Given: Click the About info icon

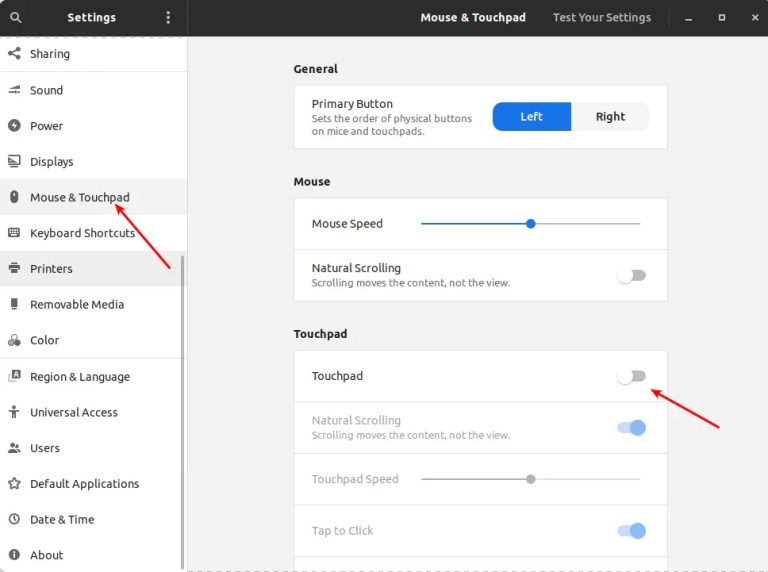Looking at the screenshot, I should coord(14,555).
